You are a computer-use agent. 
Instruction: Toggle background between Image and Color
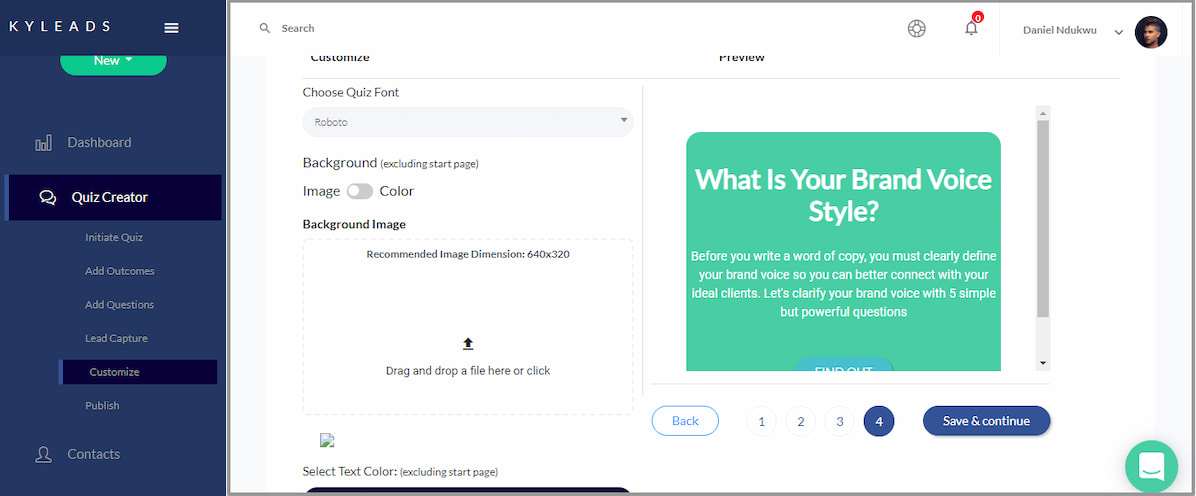click(359, 191)
